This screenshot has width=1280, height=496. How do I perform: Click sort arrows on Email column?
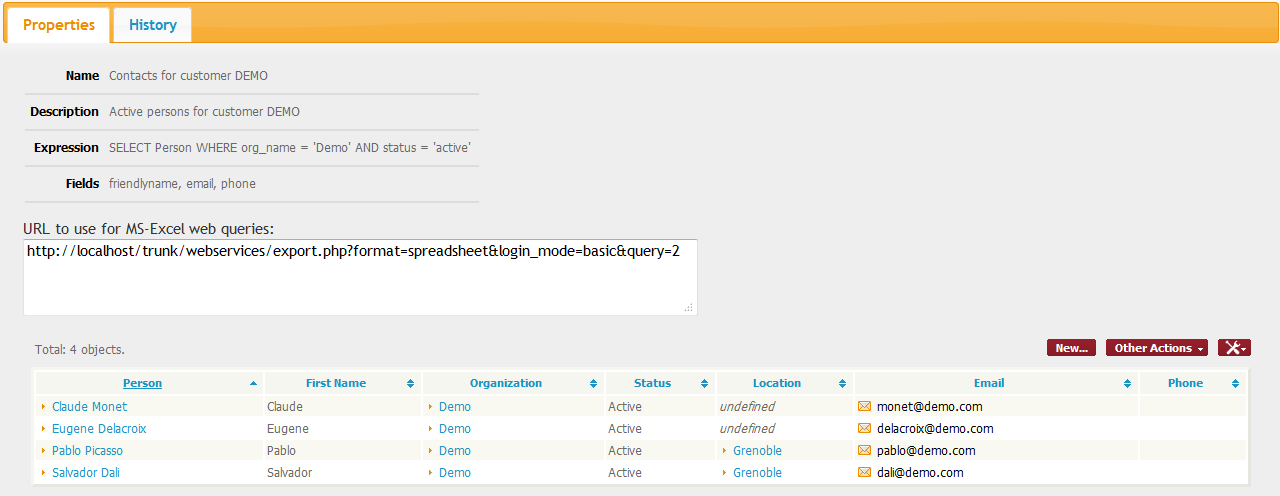1127,384
